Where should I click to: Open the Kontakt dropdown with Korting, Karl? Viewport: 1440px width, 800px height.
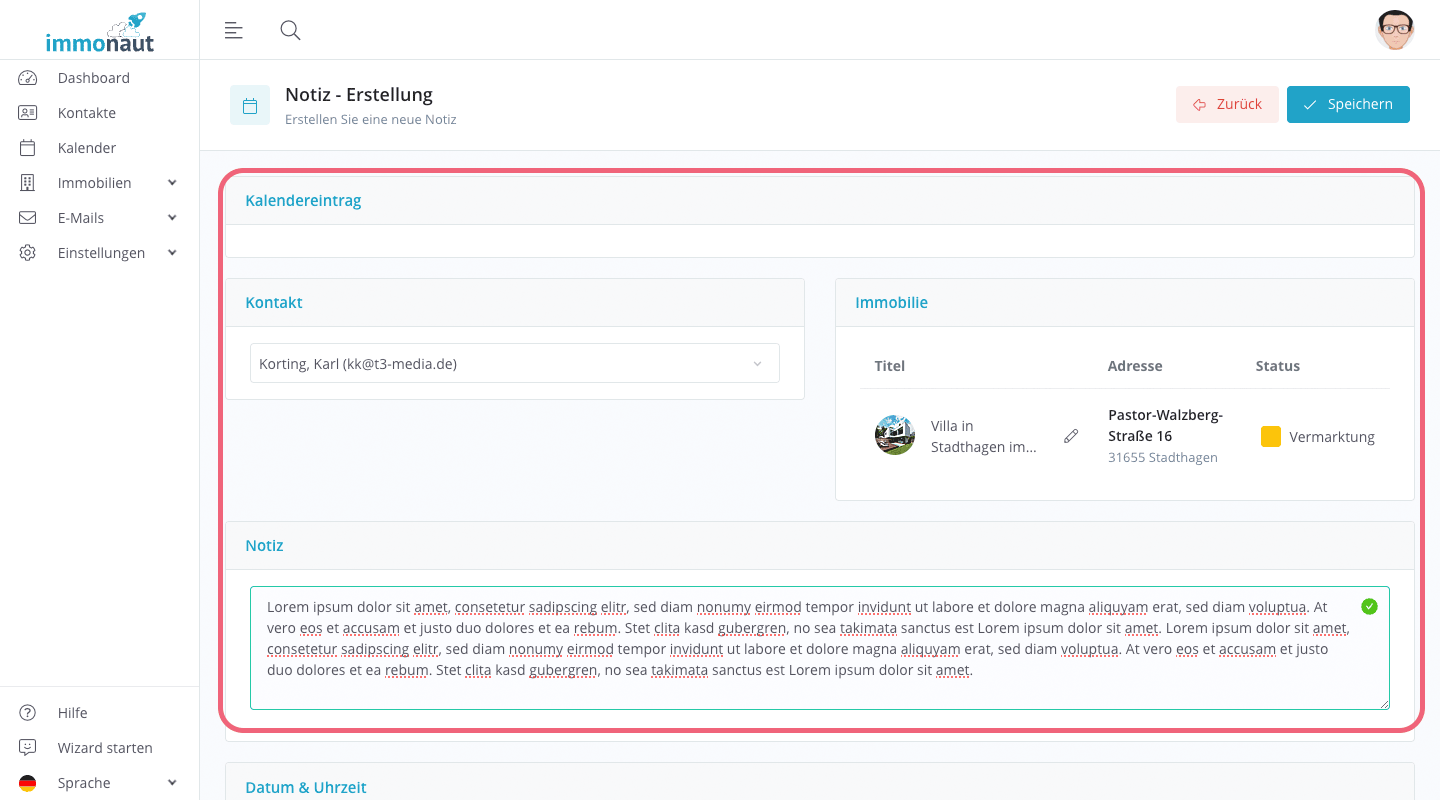pos(514,364)
